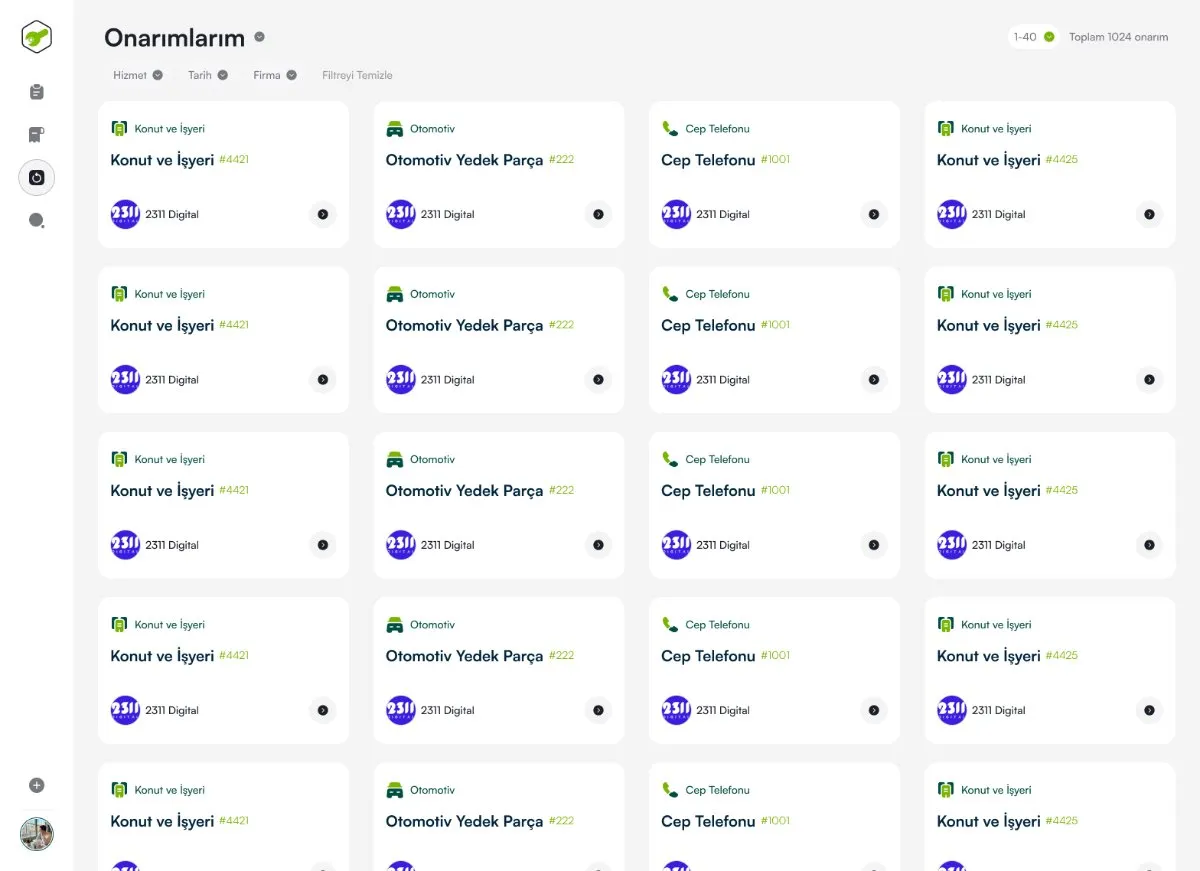Viewport: 1200px width, 871px height.
Task: Click the building icon on first-row #4425 card
Action: point(945,129)
